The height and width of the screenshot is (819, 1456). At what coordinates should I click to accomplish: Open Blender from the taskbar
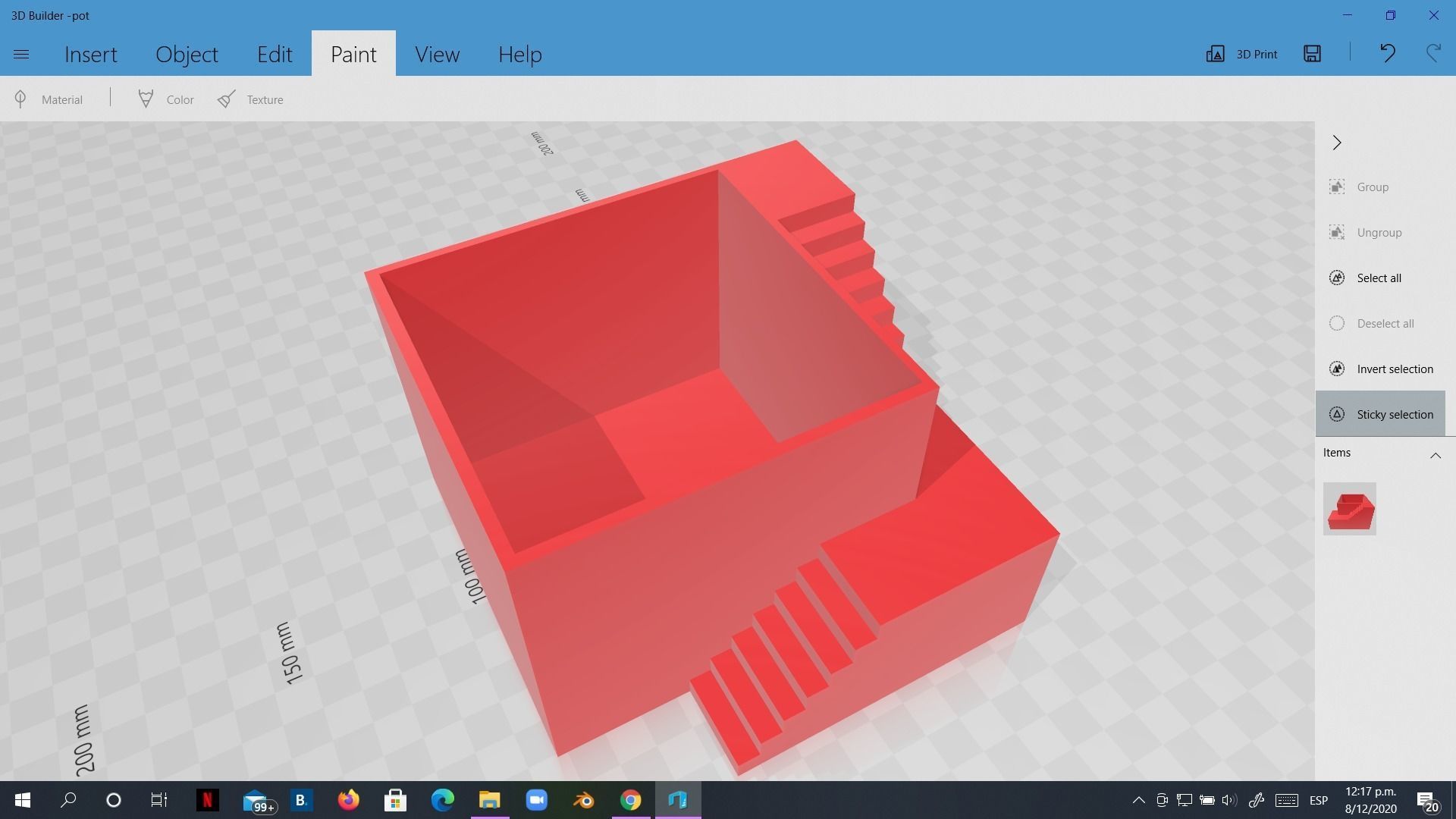tap(583, 800)
